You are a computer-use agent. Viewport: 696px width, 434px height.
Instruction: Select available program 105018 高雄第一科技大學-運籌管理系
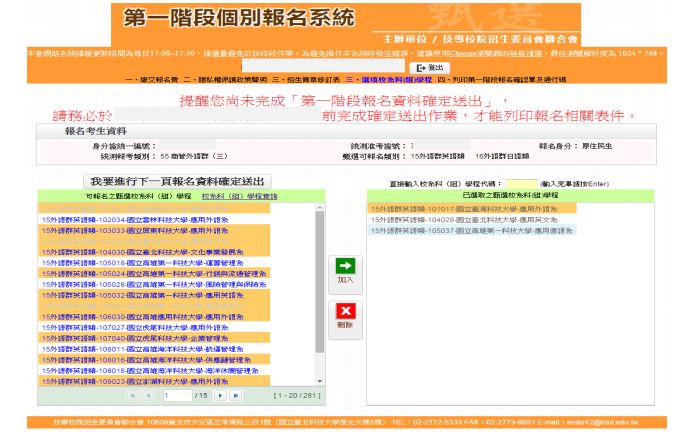click(154, 263)
